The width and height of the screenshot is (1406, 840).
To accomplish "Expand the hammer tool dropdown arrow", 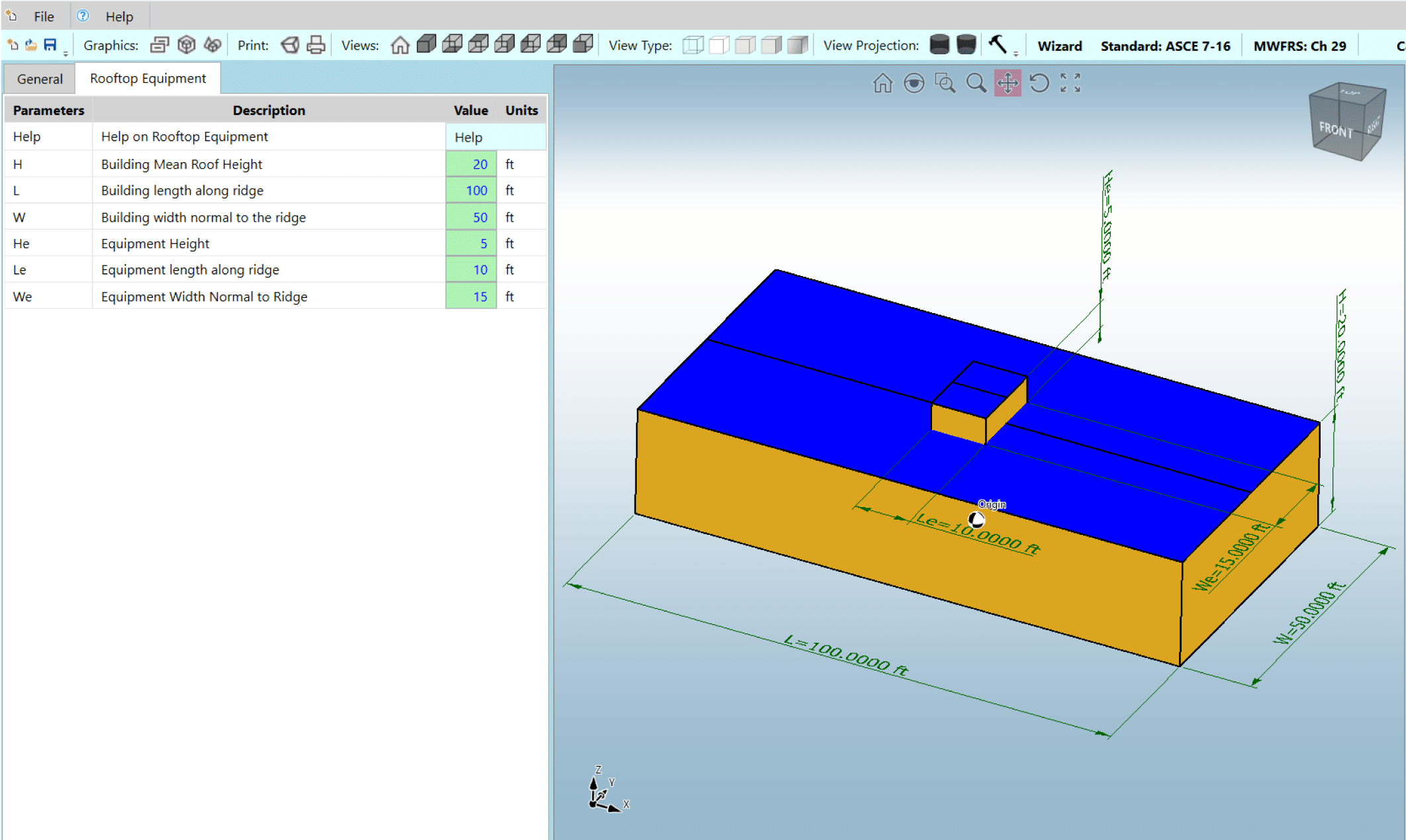I will click(x=1016, y=53).
